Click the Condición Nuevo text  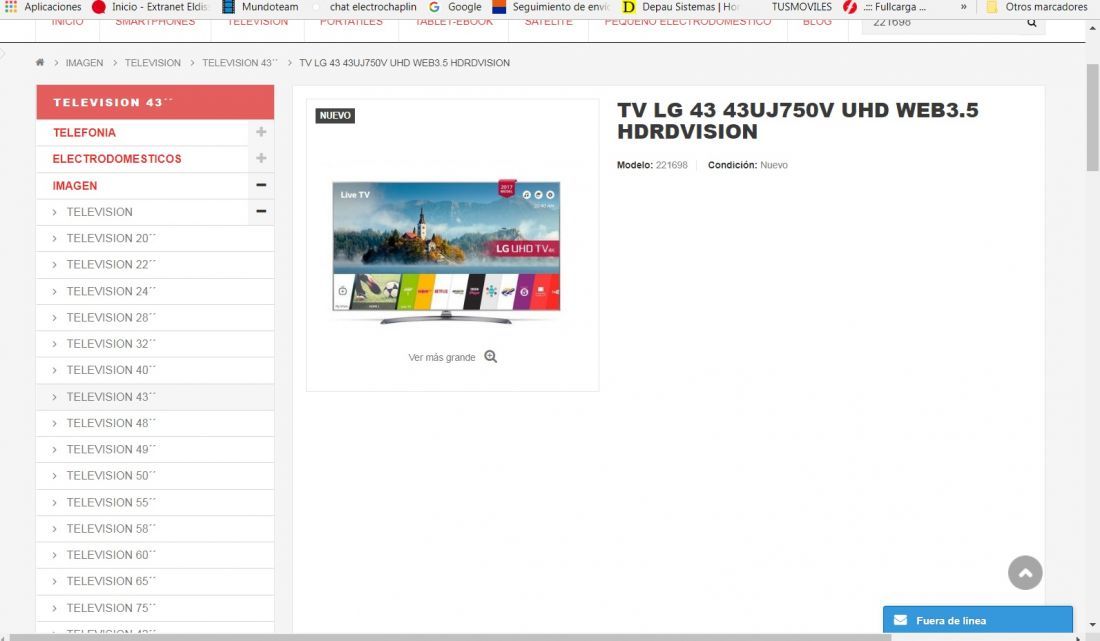pyautogui.click(x=747, y=165)
